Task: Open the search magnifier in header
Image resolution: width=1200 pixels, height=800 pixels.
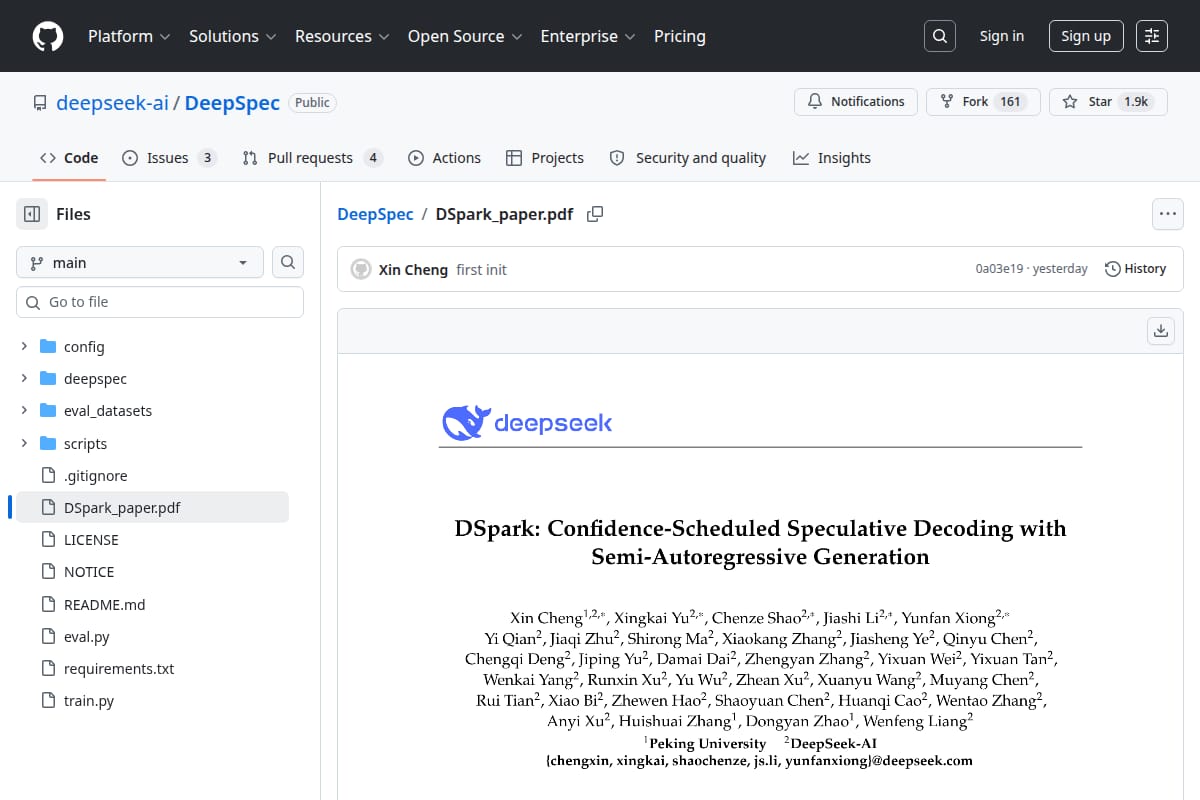Action: (x=939, y=36)
